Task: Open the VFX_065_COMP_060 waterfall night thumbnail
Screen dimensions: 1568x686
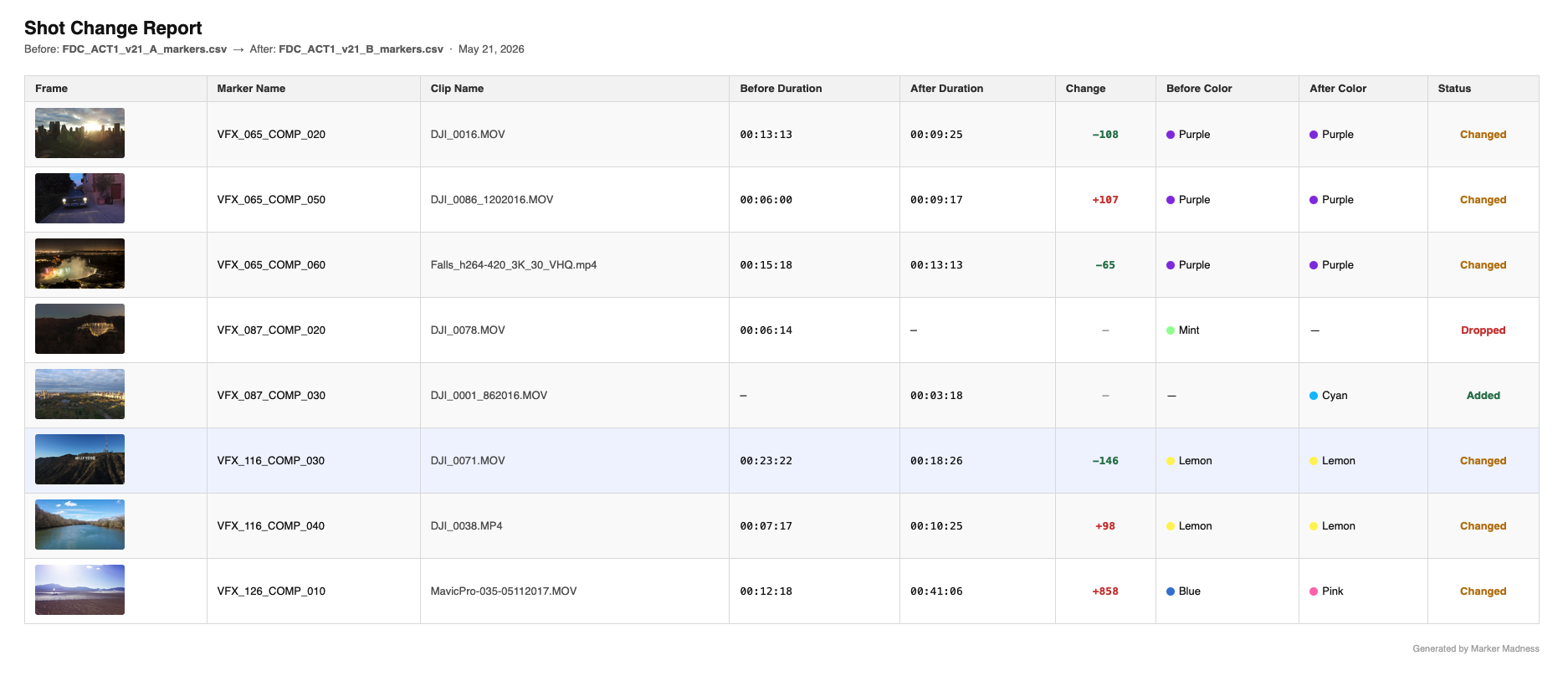Action: (x=79, y=264)
